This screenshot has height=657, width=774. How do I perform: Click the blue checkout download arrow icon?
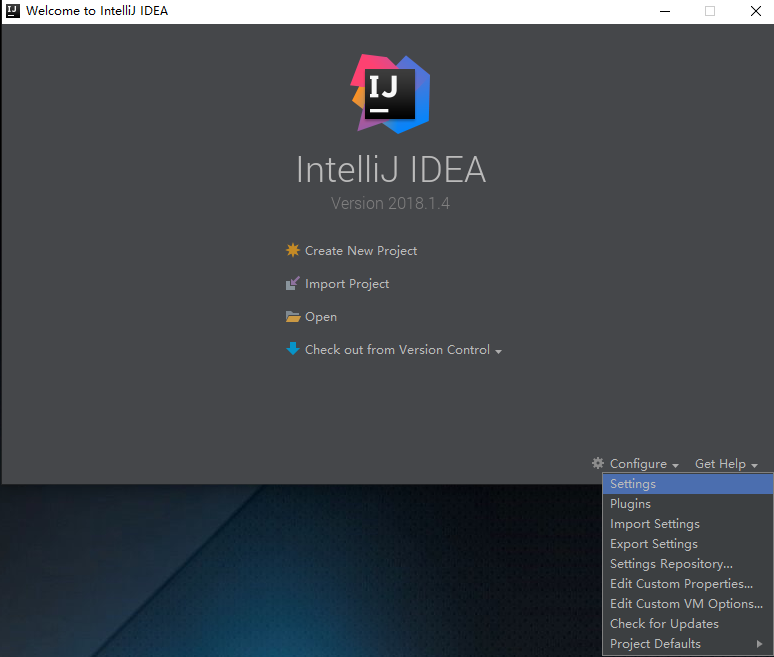pos(293,349)
